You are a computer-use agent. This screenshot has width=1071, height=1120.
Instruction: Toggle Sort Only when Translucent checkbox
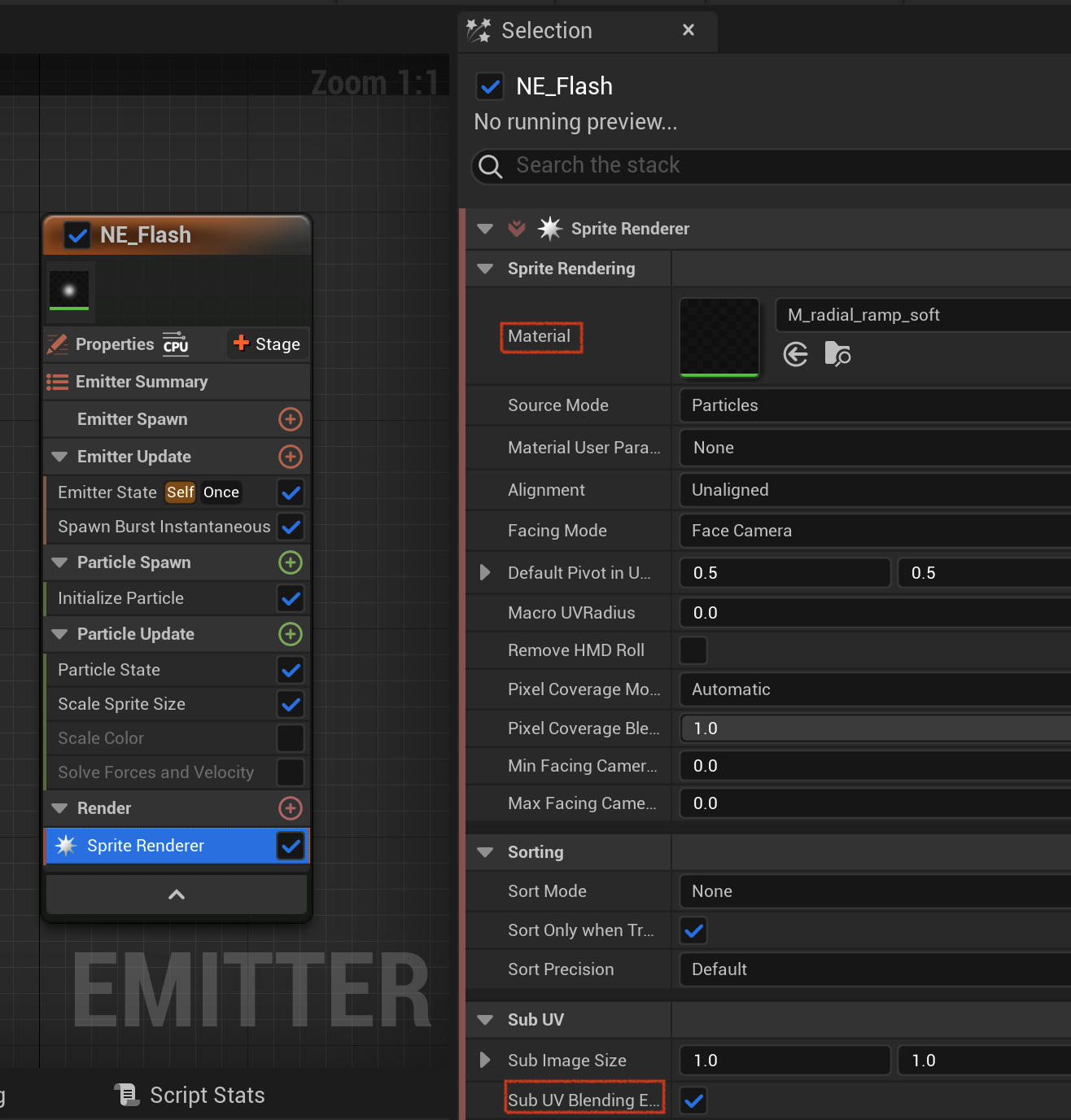point(693,930)
